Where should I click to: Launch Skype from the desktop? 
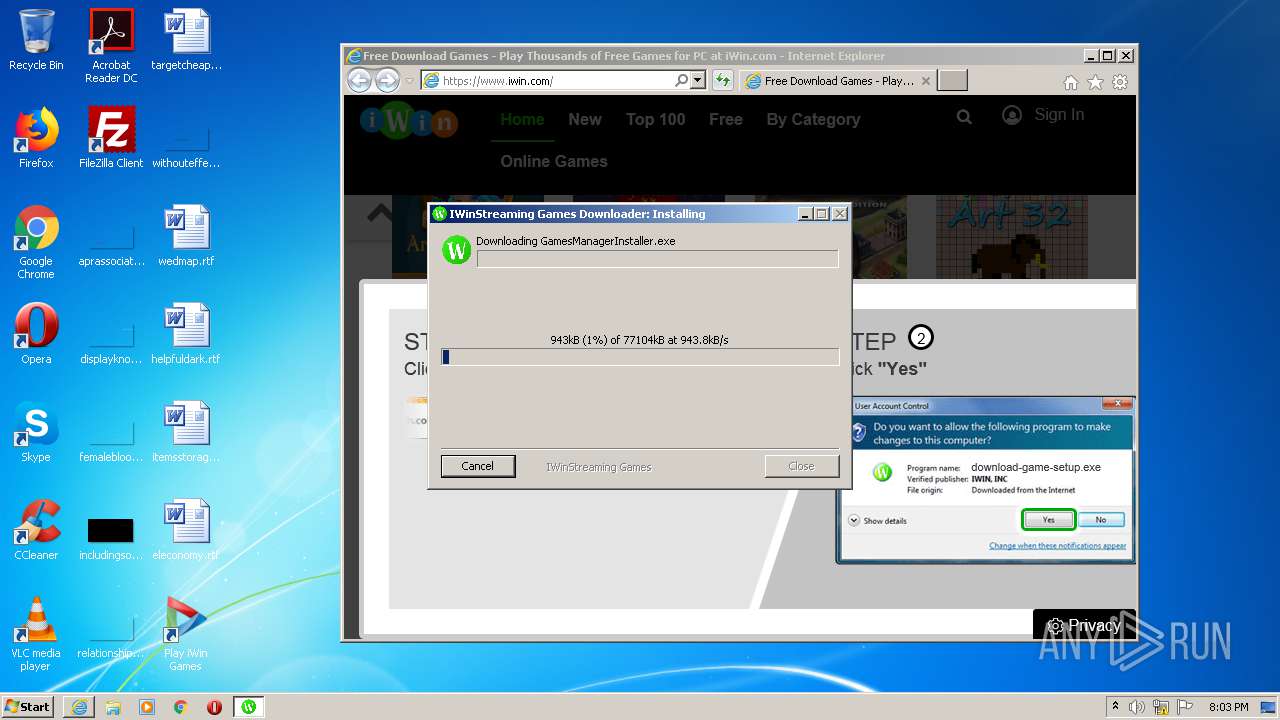[36, 432]
